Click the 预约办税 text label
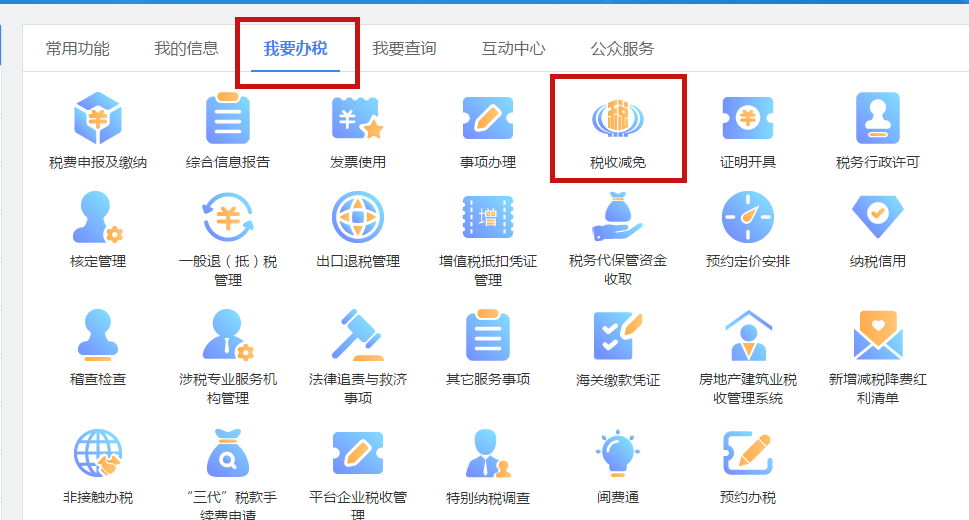This screenshot has height=520, width=969. point(748,498)
